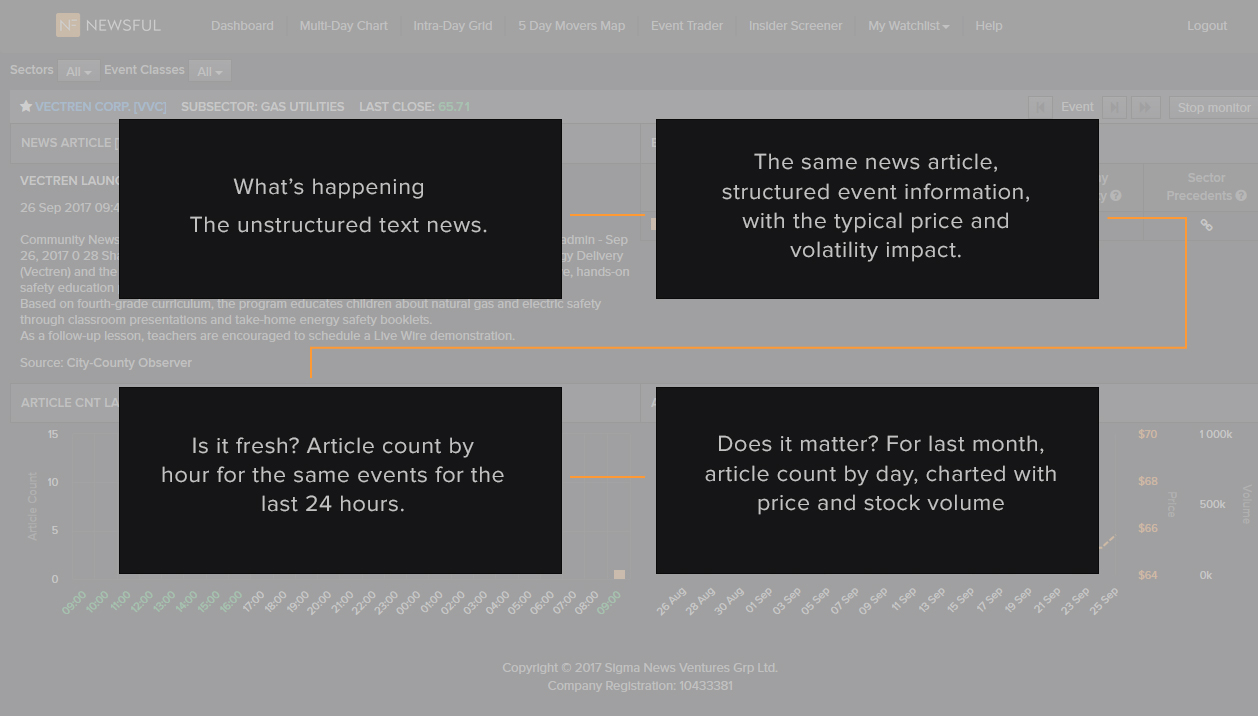Stop monitor for incoming events

pyautogui.click(x=1213, y=107)
